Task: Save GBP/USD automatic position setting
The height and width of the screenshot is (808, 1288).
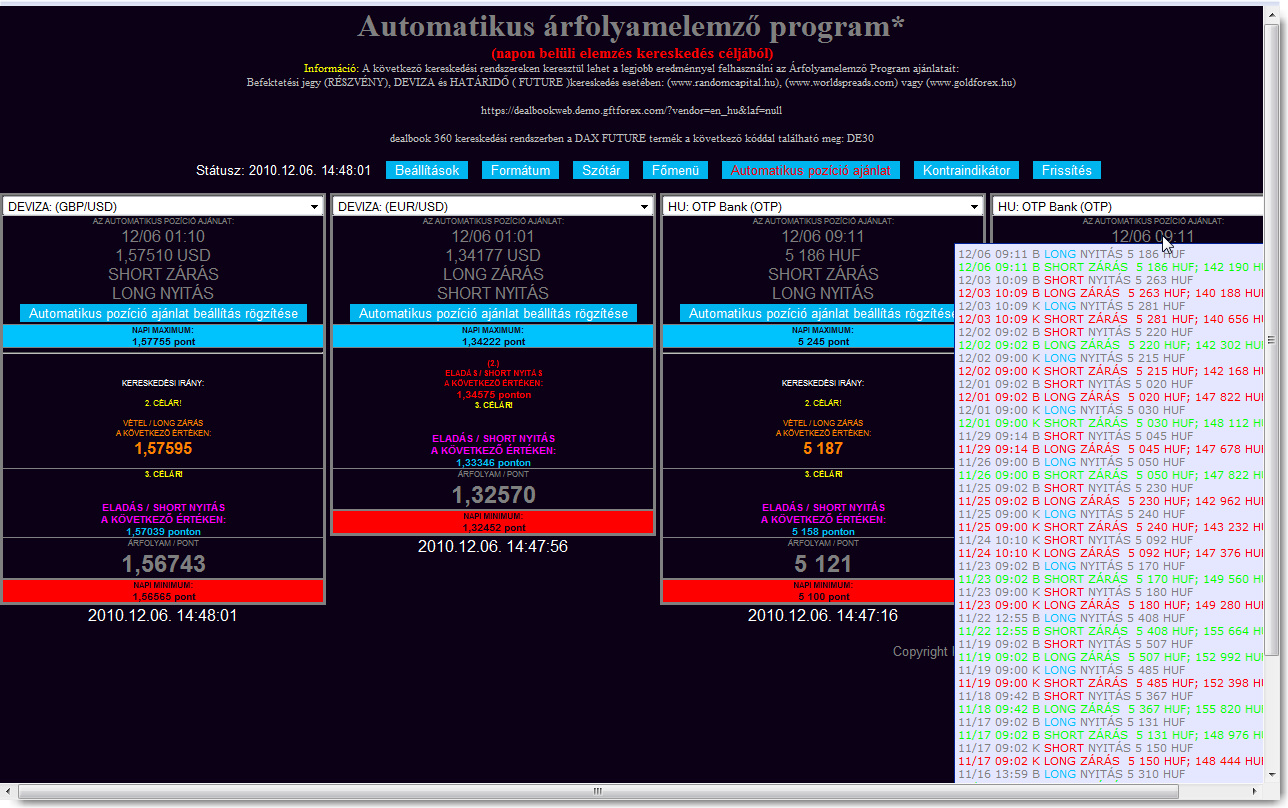Action: click(x=163, y=313)
